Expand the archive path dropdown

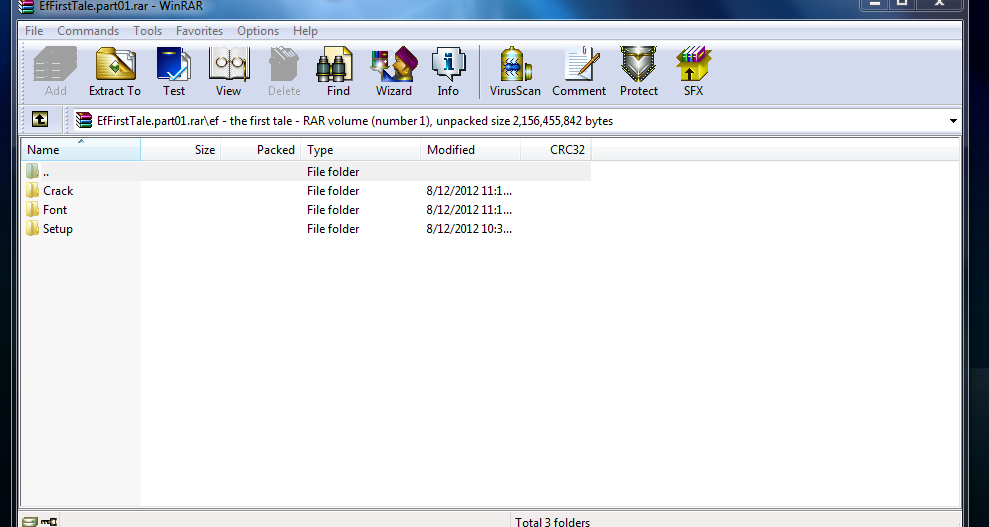point(953,121)
